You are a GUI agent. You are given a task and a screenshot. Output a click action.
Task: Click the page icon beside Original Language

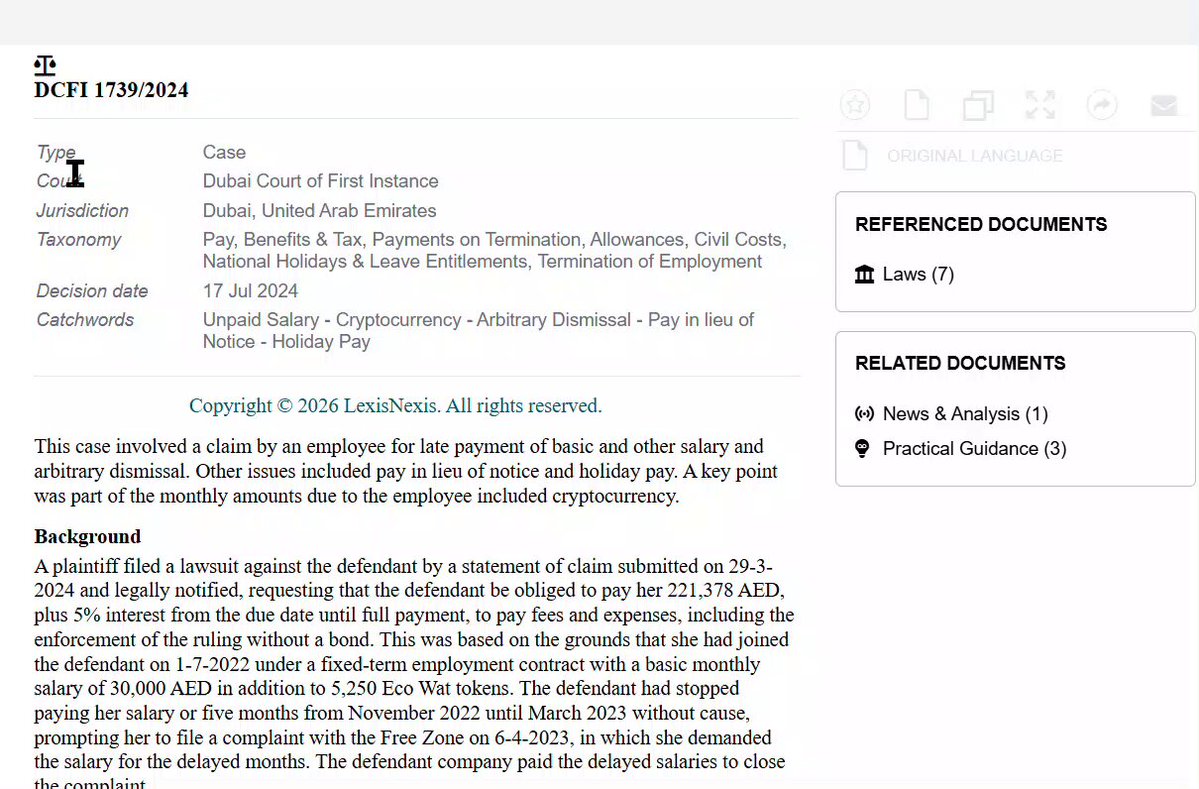[x=855, y=155]
